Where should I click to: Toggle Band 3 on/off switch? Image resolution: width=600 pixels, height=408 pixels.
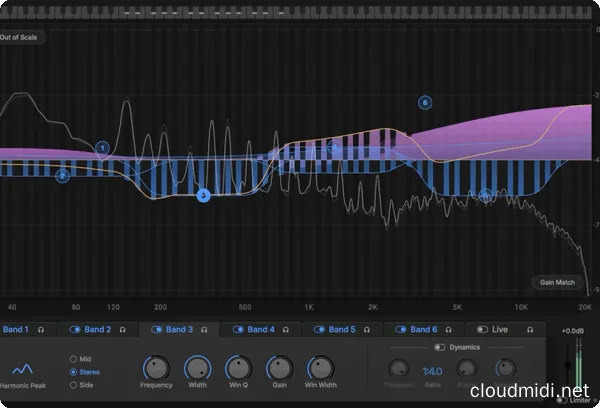click(x=157, y=330)
